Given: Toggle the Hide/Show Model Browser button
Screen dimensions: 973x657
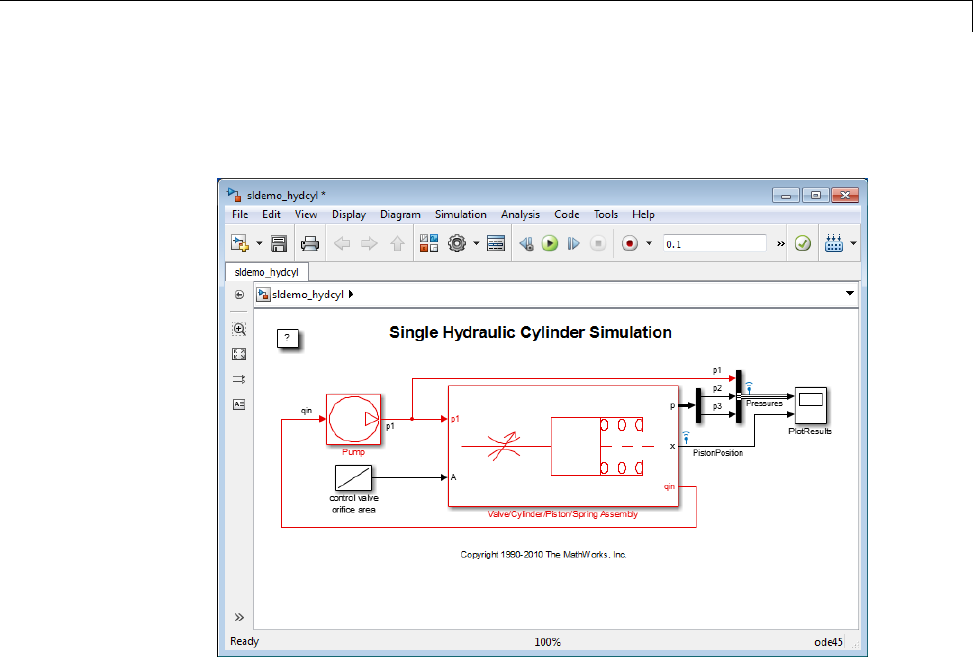Looking at the screenshot, I should point(239,295).
